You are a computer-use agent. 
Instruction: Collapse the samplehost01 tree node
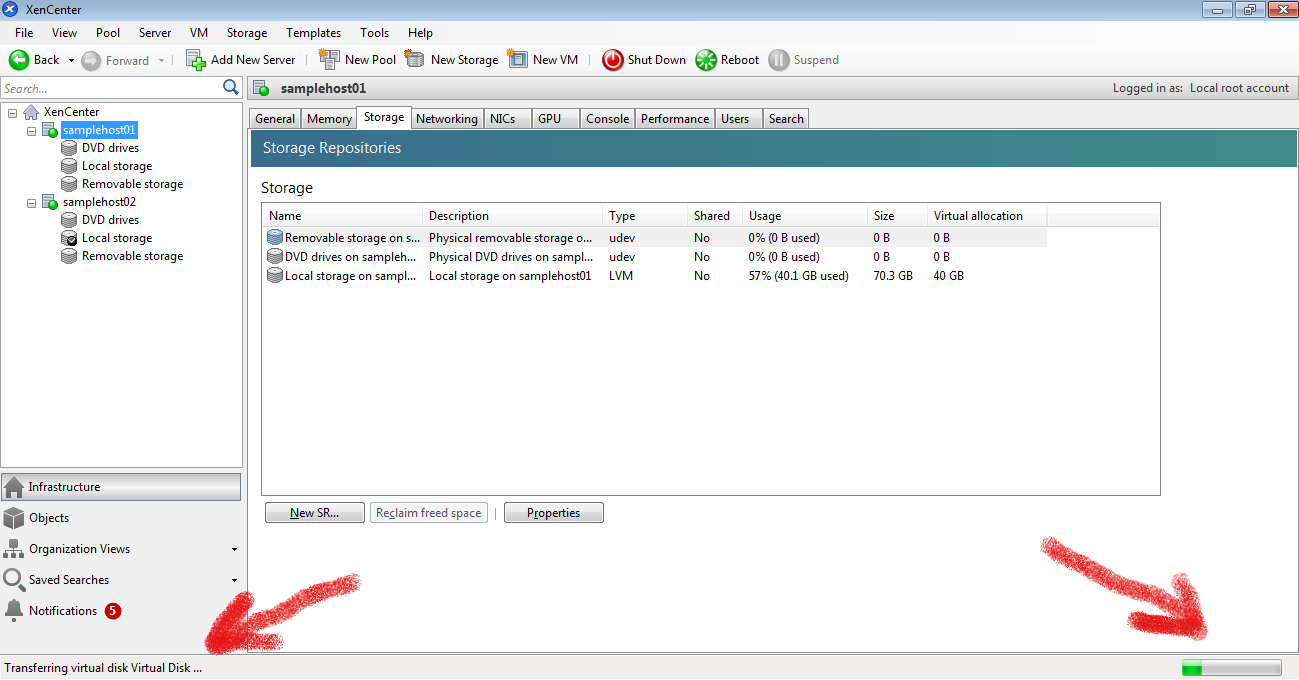(x=31, y=130)
